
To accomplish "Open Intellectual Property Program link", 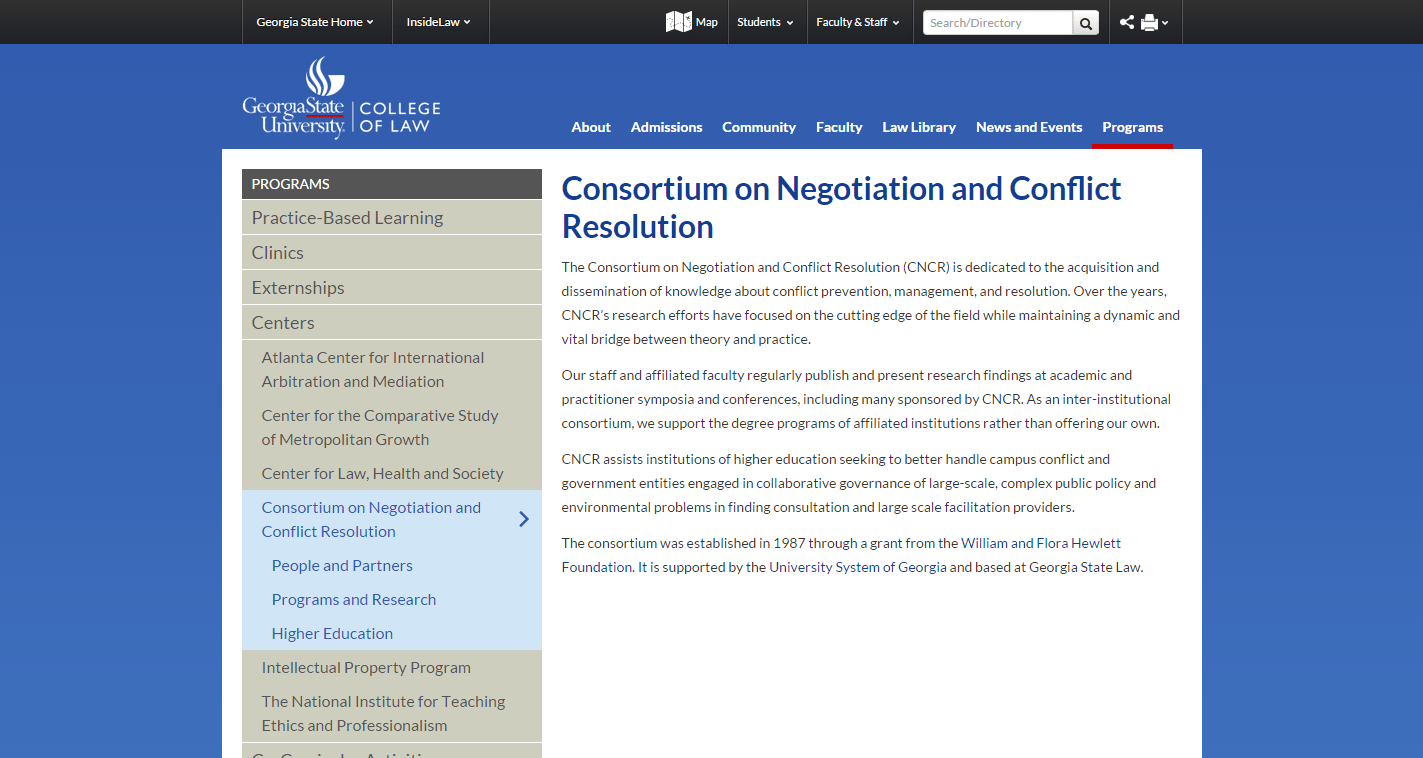I will (392, 667).
